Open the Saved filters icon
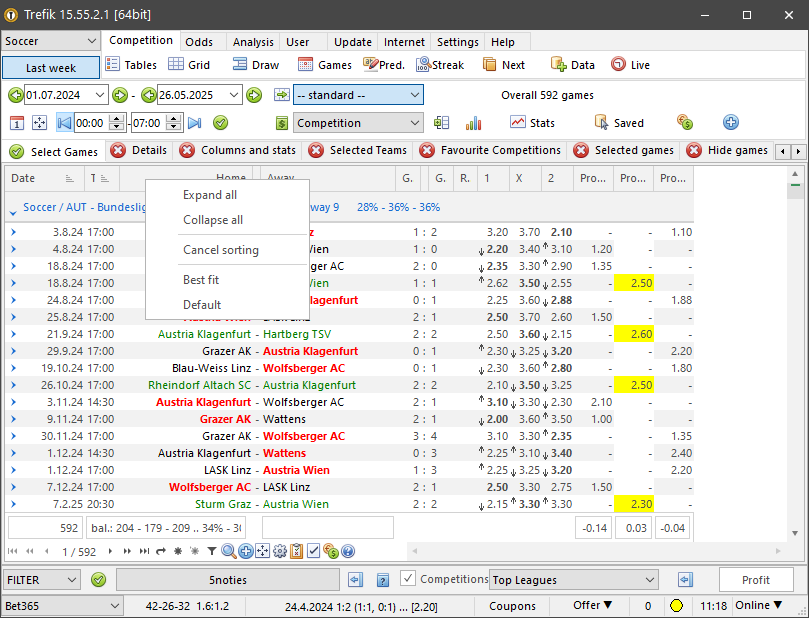This screenshot has height=618, width=809. pos(602,123)
